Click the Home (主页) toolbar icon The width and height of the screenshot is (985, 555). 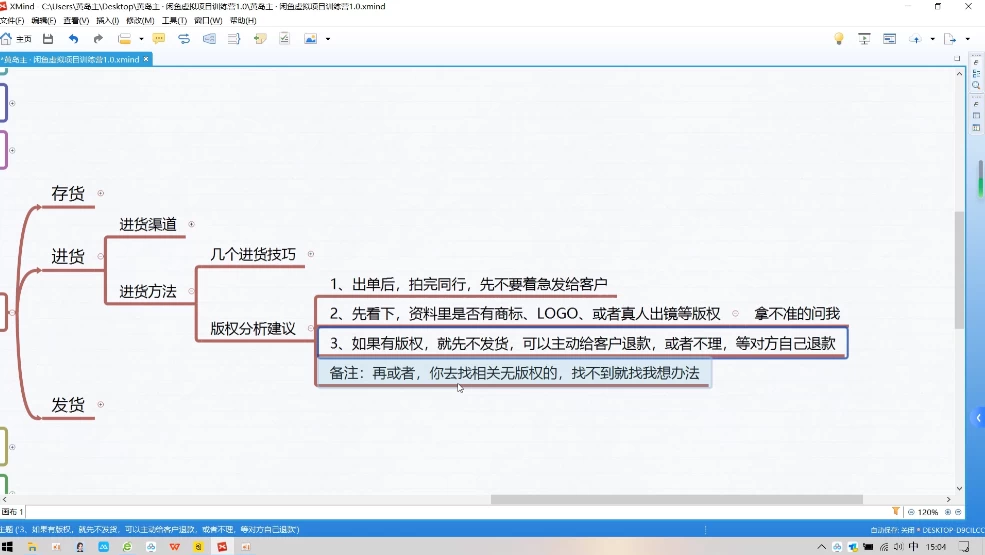15,39
